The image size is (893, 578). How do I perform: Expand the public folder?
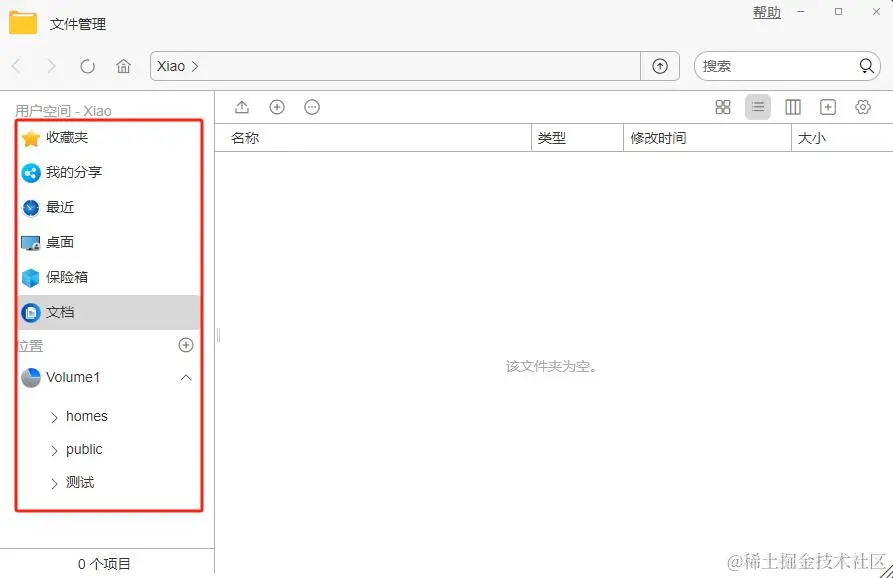[55, 449]
